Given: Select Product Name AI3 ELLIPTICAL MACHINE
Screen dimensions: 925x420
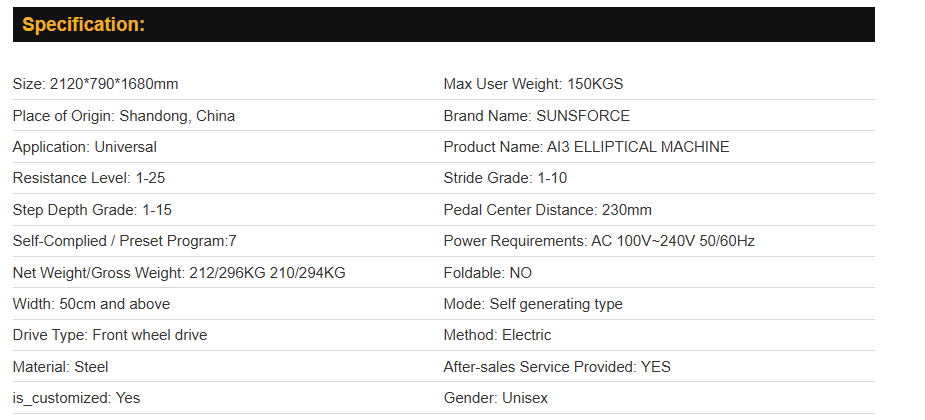Looking at the screenshot, I should point(586,147).
